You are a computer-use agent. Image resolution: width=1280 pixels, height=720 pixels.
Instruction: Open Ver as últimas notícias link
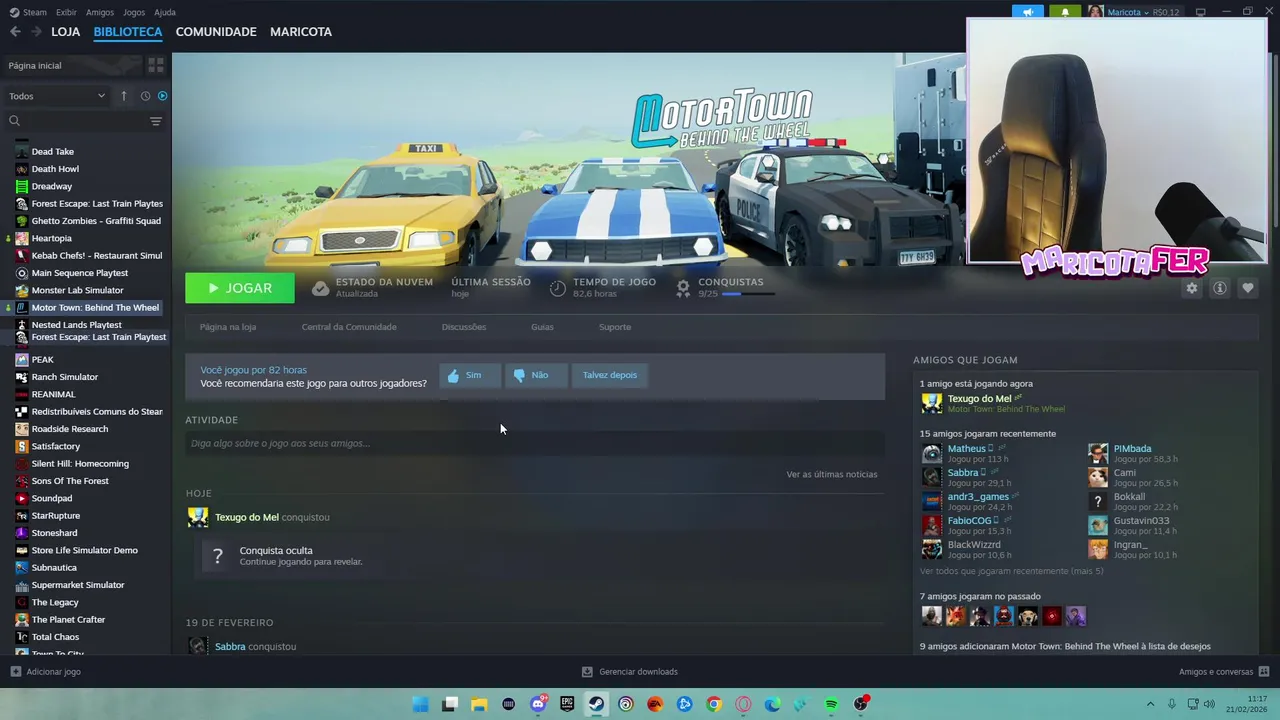point(832,474)
